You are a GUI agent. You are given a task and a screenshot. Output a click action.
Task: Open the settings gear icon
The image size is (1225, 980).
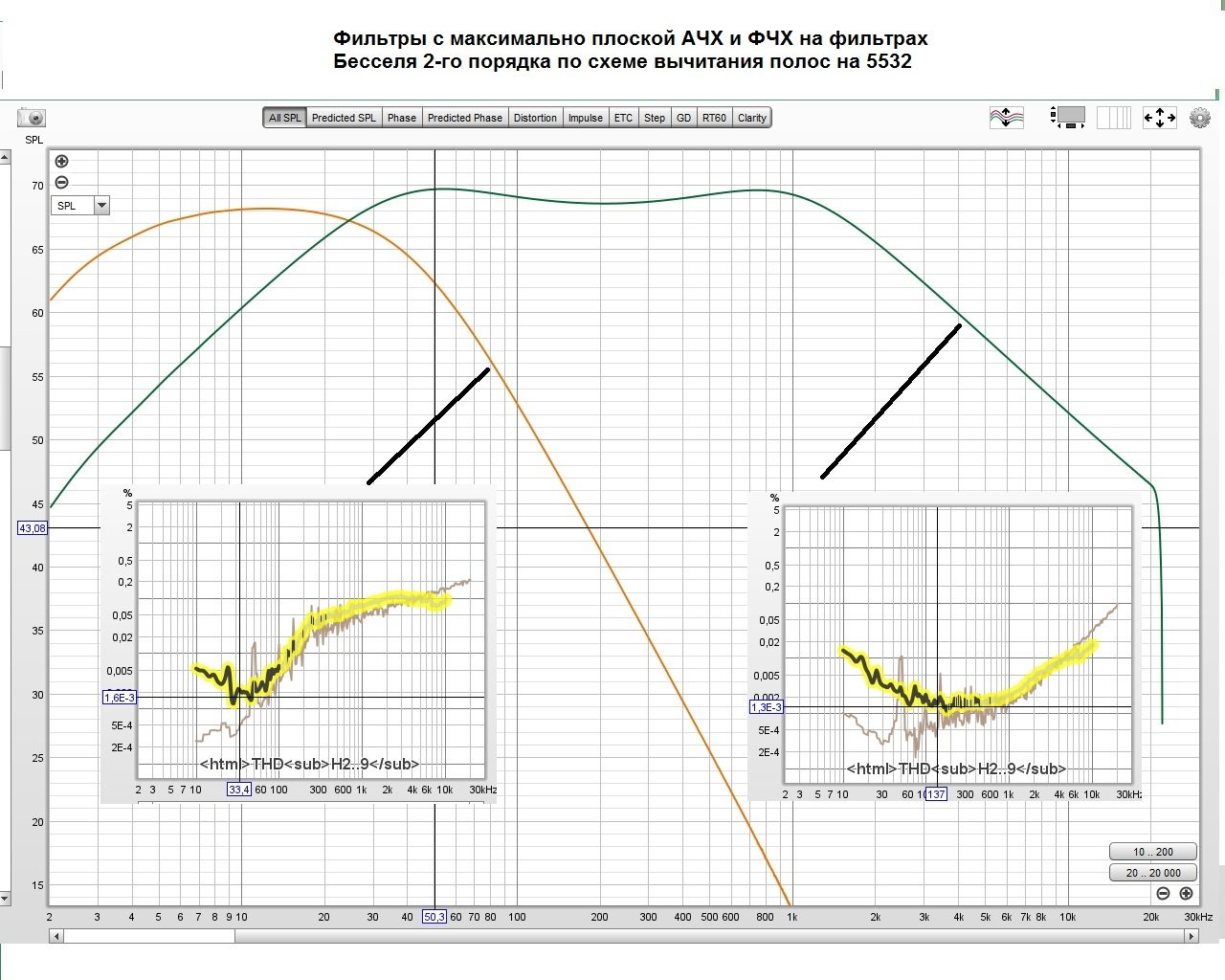tap(1199, 118)
